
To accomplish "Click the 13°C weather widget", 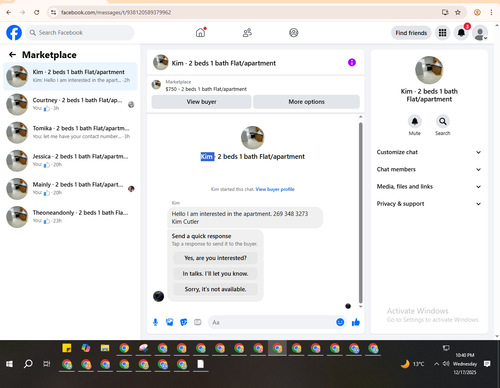I will point(413,364).
